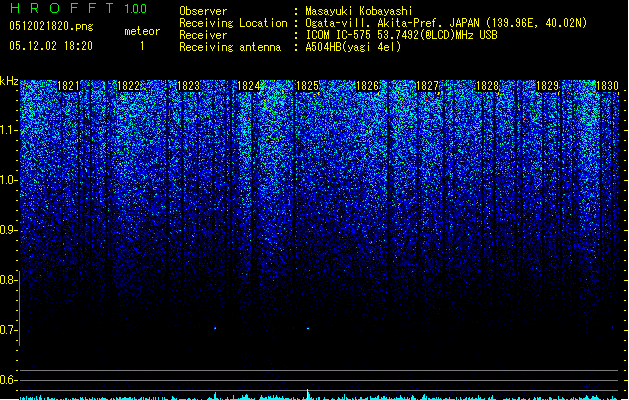629x400 pixels.
Task: Click the 'Receiving antenna' label
Action: pos(230,47)
